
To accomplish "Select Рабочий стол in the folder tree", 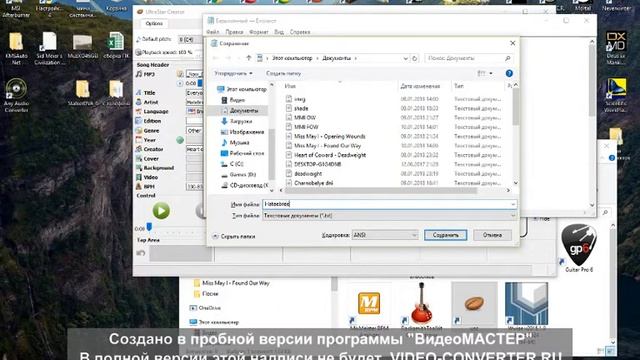I will pos(242,153).
